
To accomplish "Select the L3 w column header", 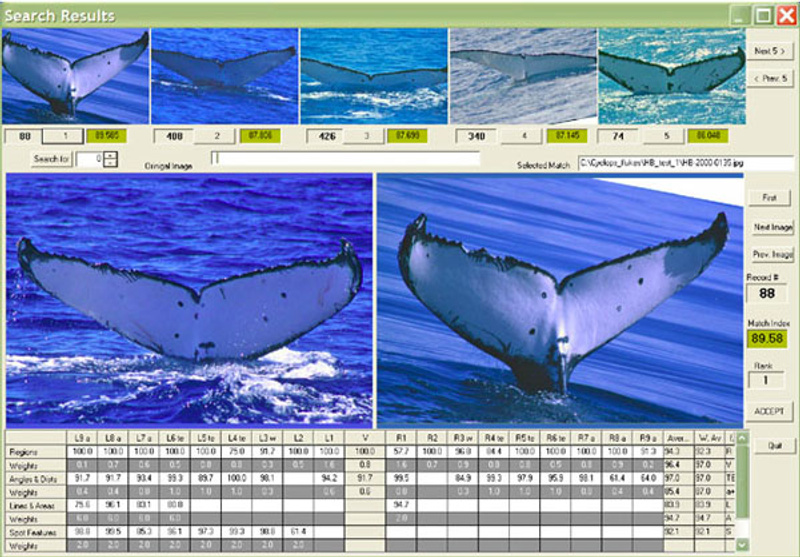I will tap(267, 438).
